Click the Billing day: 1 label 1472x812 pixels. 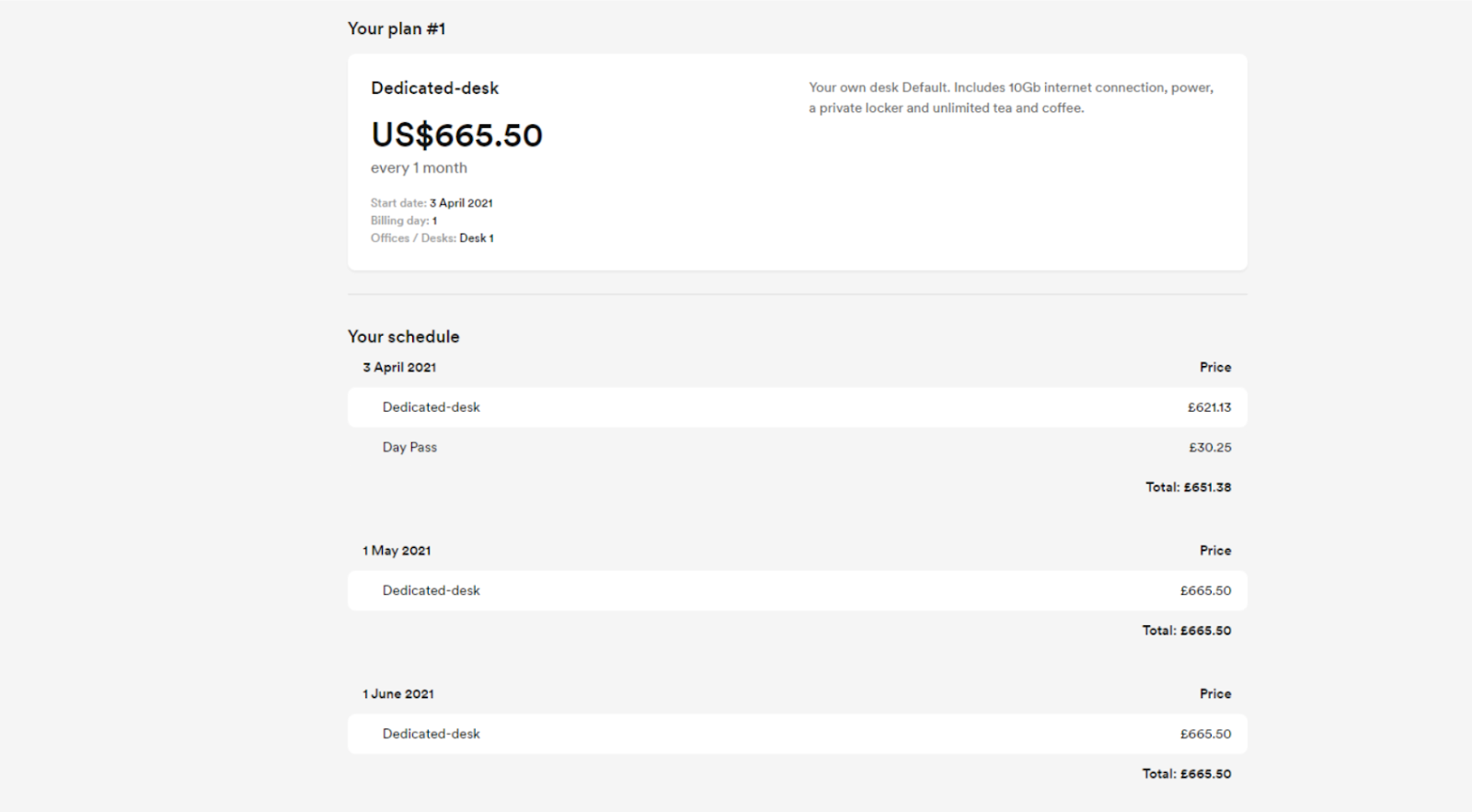[x=404, y=221]
